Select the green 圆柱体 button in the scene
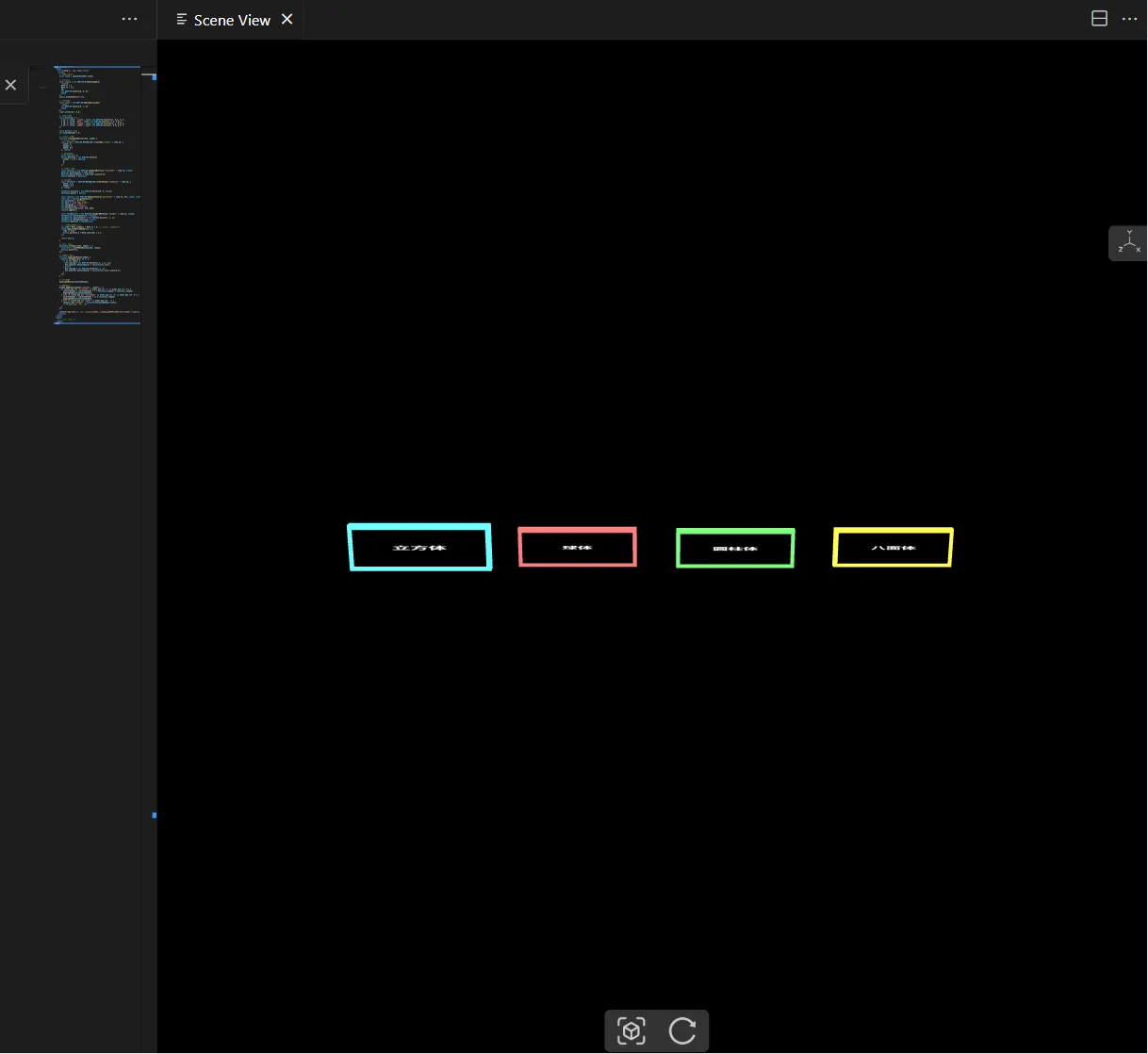The image size is (1148, 1054). 735,548
